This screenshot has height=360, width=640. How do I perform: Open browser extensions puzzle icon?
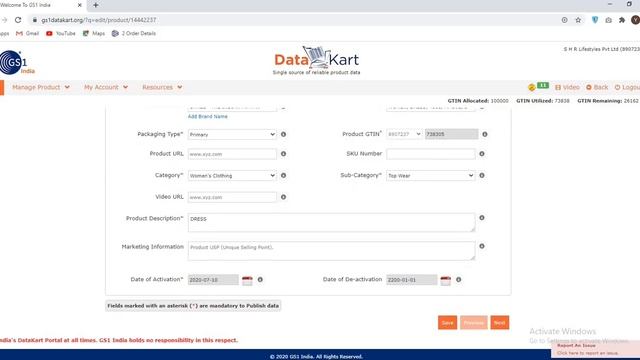coord(622,20)
